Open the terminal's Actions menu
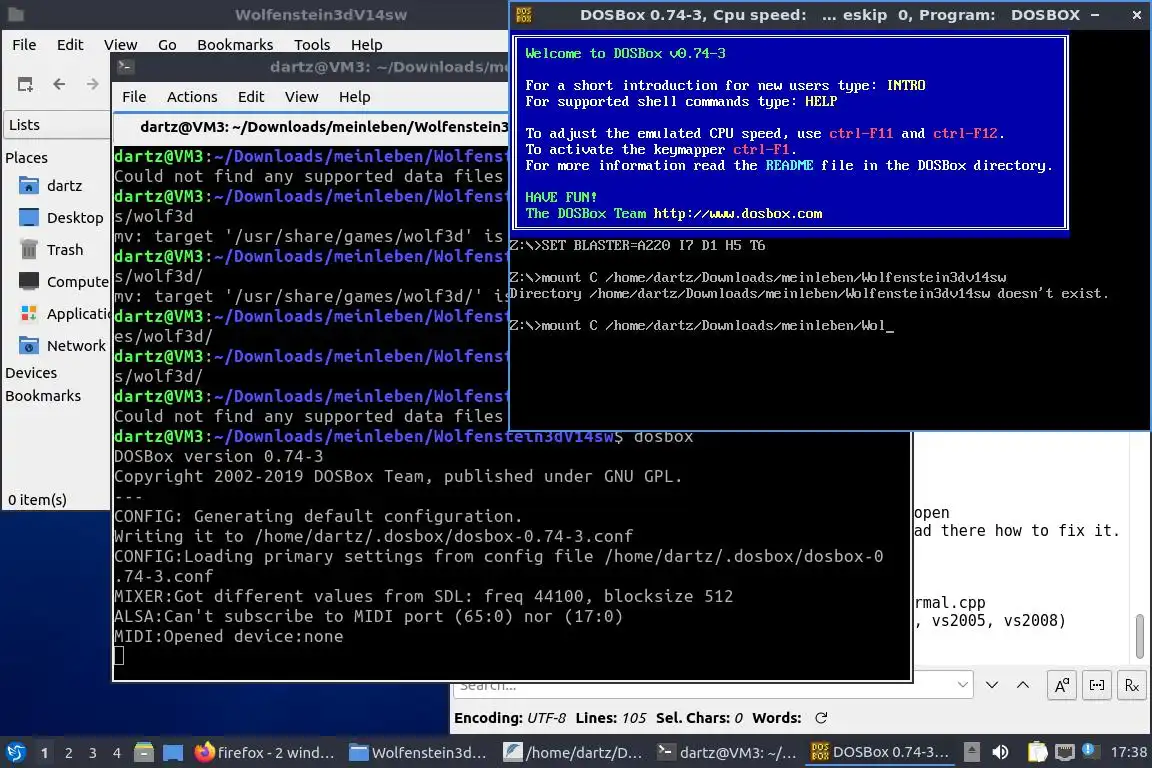The height and width of the screenshot is (768, 1152). [x=192, y=97]
